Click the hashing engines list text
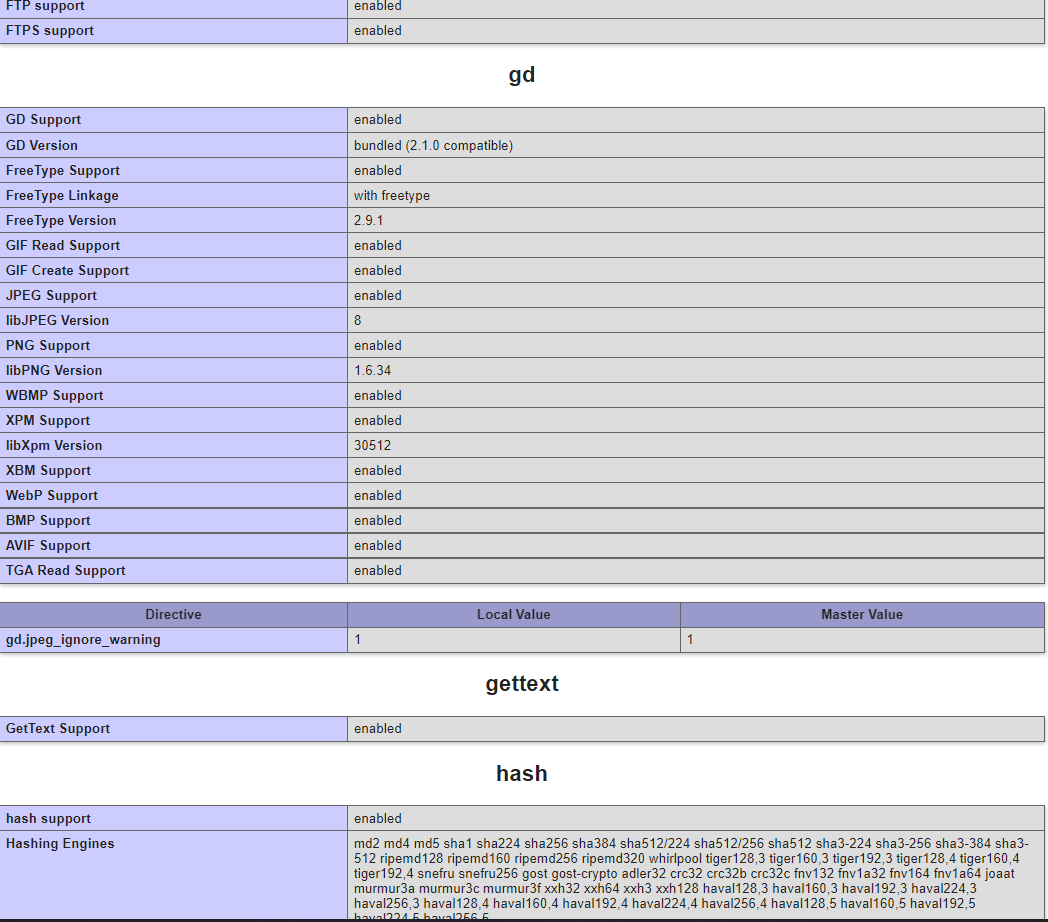Screen dimensions: 1048x922 691,877
